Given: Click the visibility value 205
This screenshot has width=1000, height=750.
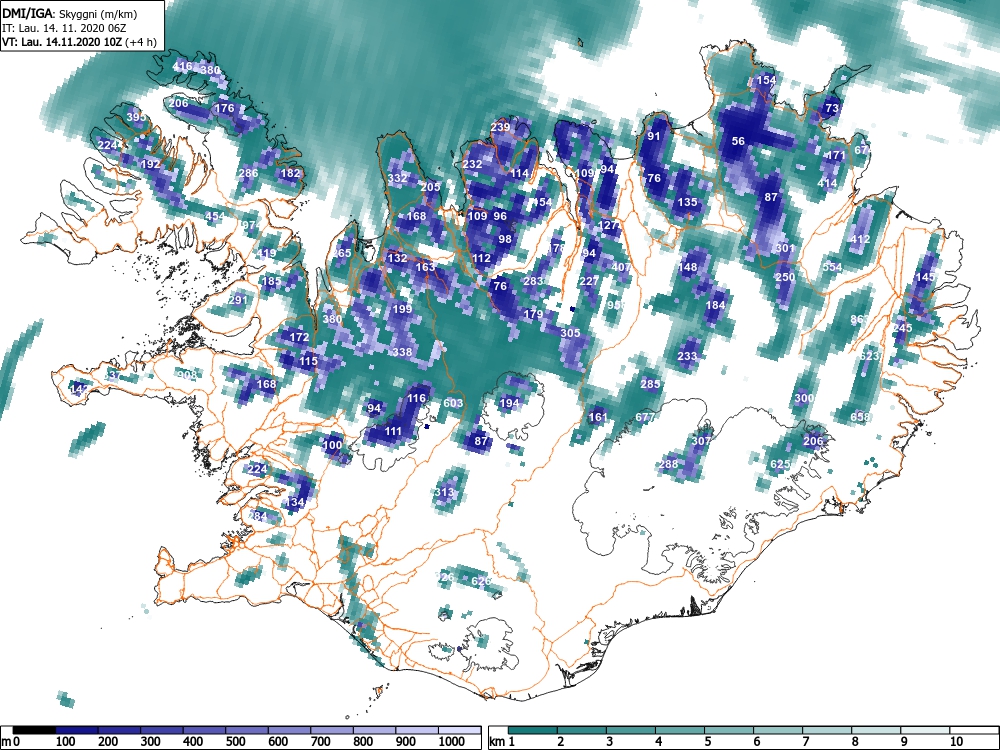Looking at the screenshot, I should click(430, 187).
